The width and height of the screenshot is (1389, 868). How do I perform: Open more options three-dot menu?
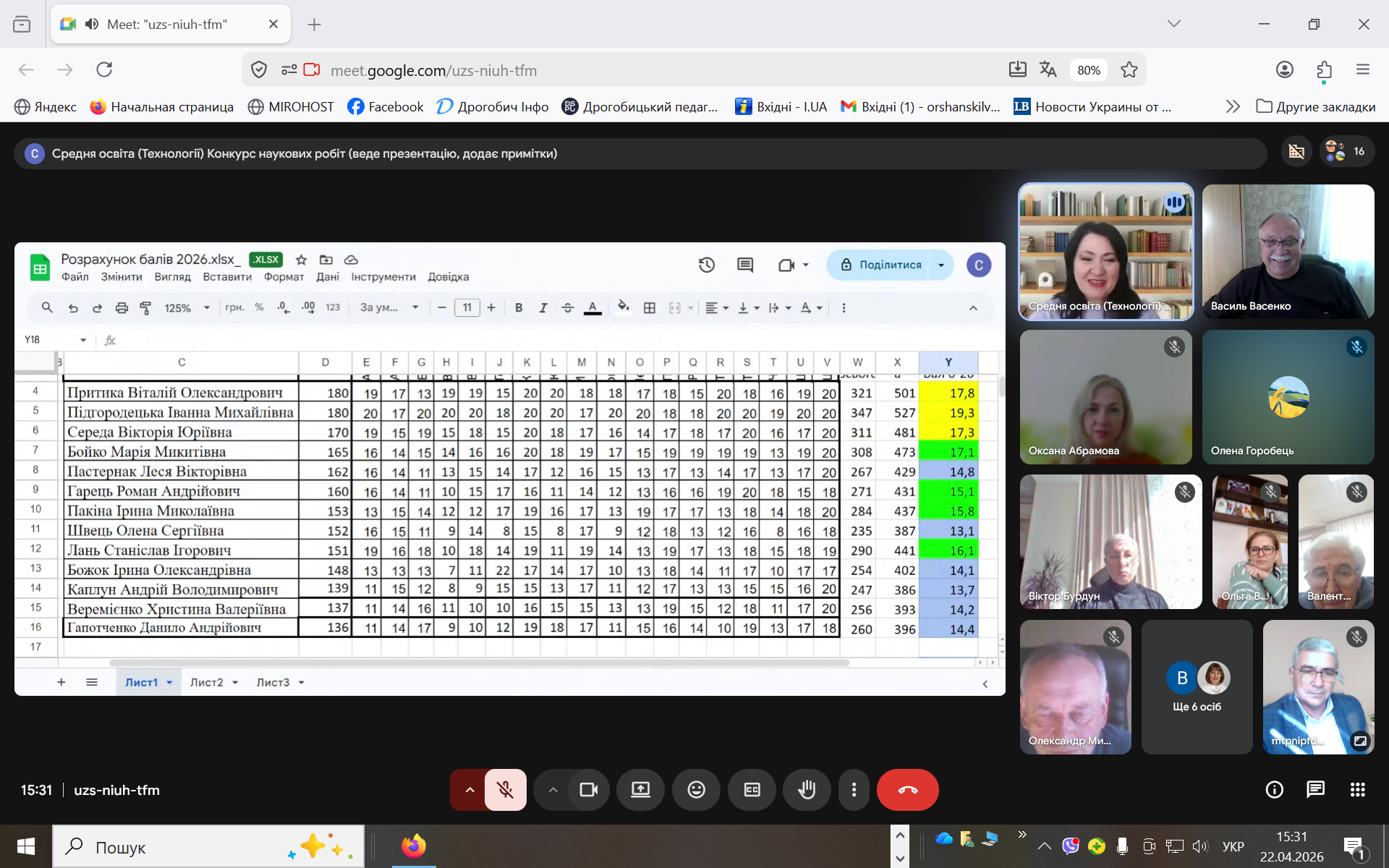pyautogui.click(x=854, y=790)
